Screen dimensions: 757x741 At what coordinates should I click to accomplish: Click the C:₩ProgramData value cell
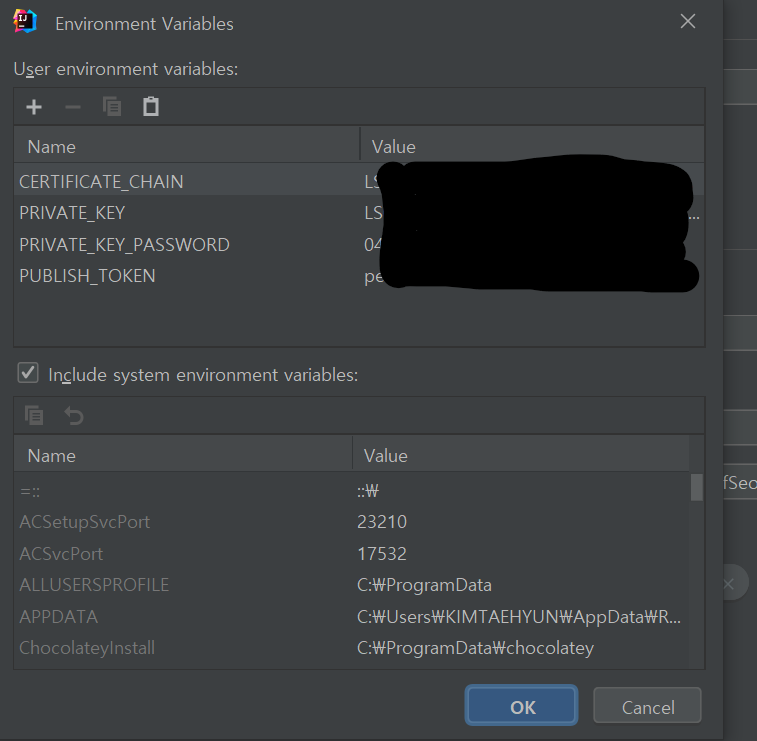(424, 585)
